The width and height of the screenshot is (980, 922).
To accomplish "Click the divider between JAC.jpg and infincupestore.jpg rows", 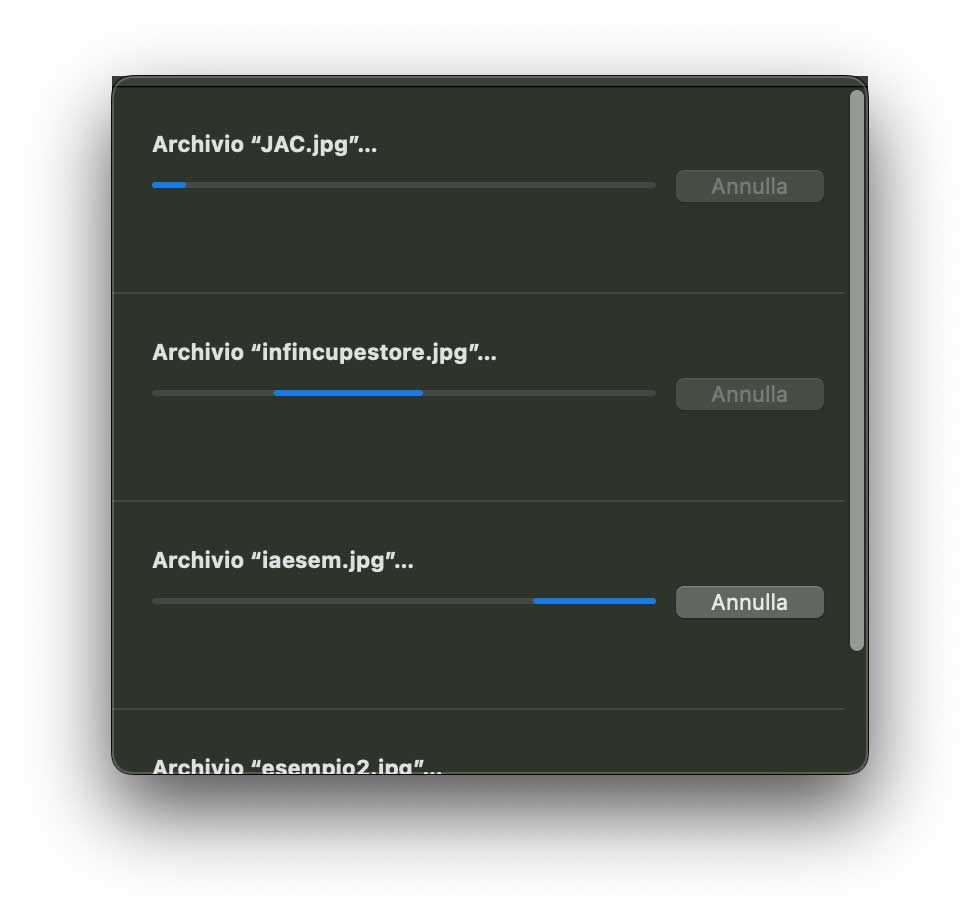I will [x=478, y=293].
